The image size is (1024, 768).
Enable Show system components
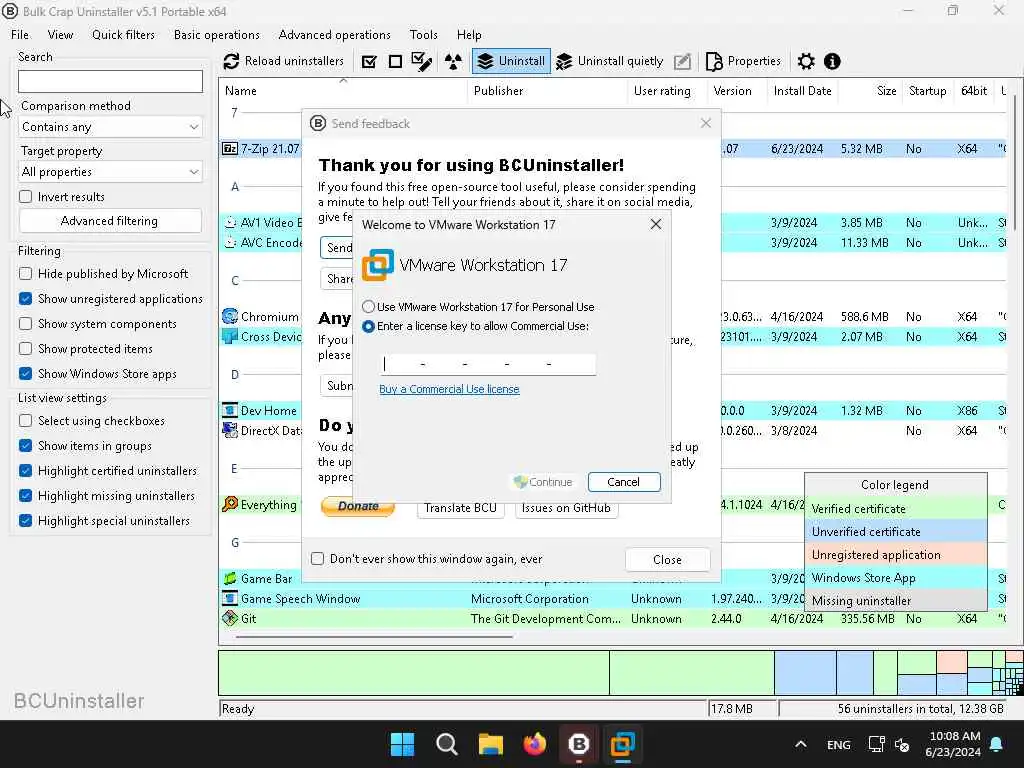pyautogui.click(x=25, y=323)
